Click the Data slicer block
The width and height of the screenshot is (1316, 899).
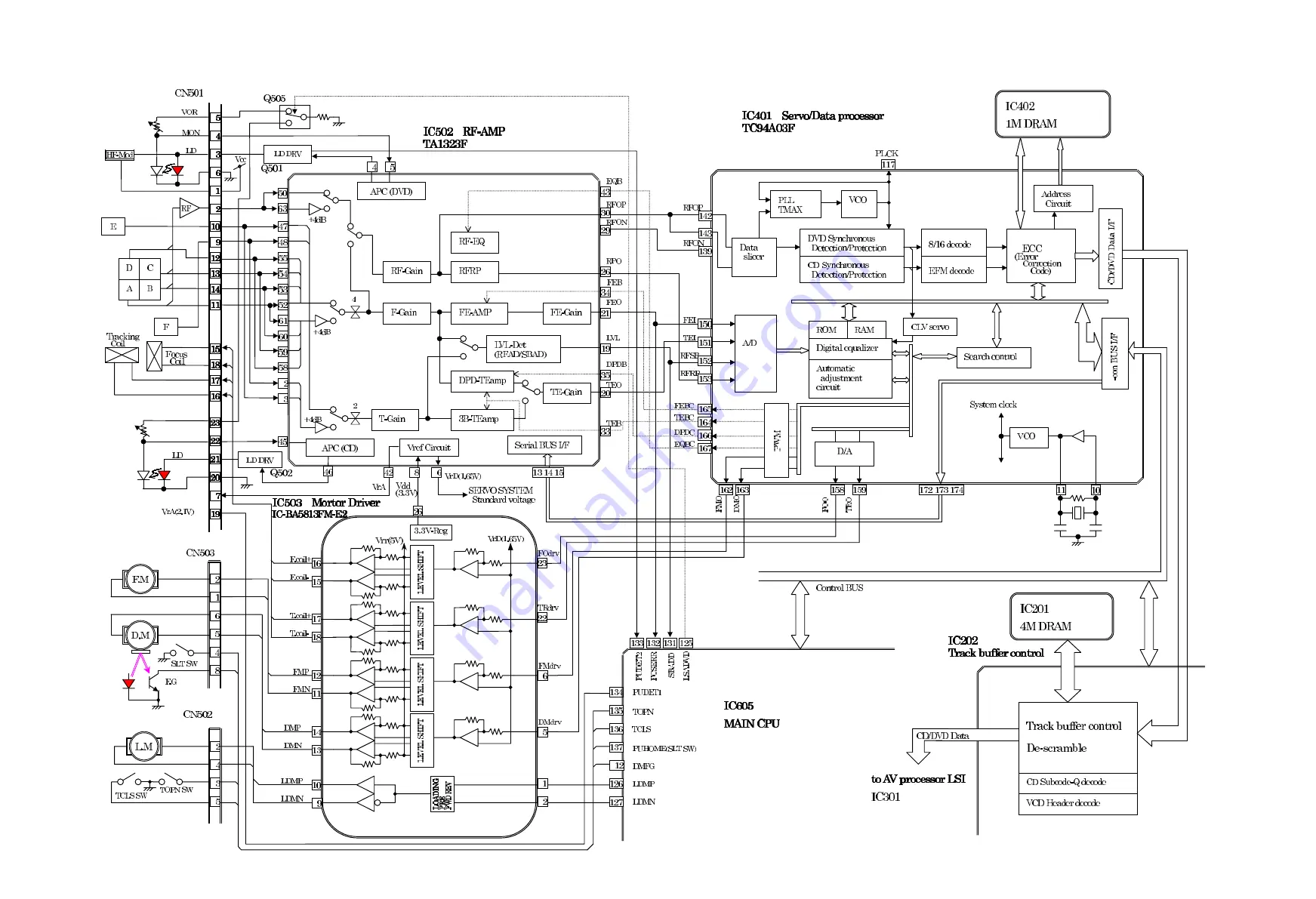754,257
